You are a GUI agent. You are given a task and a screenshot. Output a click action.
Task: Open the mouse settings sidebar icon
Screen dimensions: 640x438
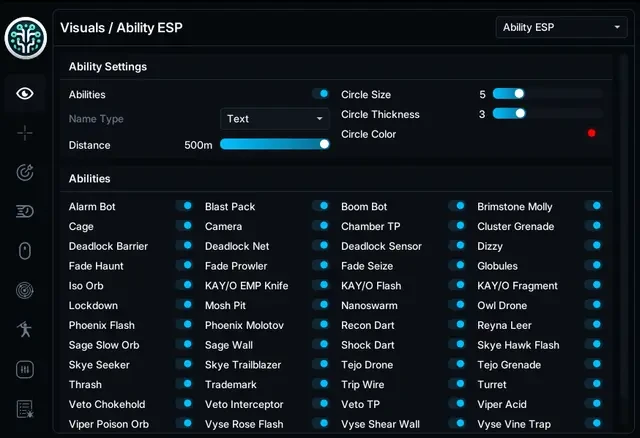pos(25,251)
